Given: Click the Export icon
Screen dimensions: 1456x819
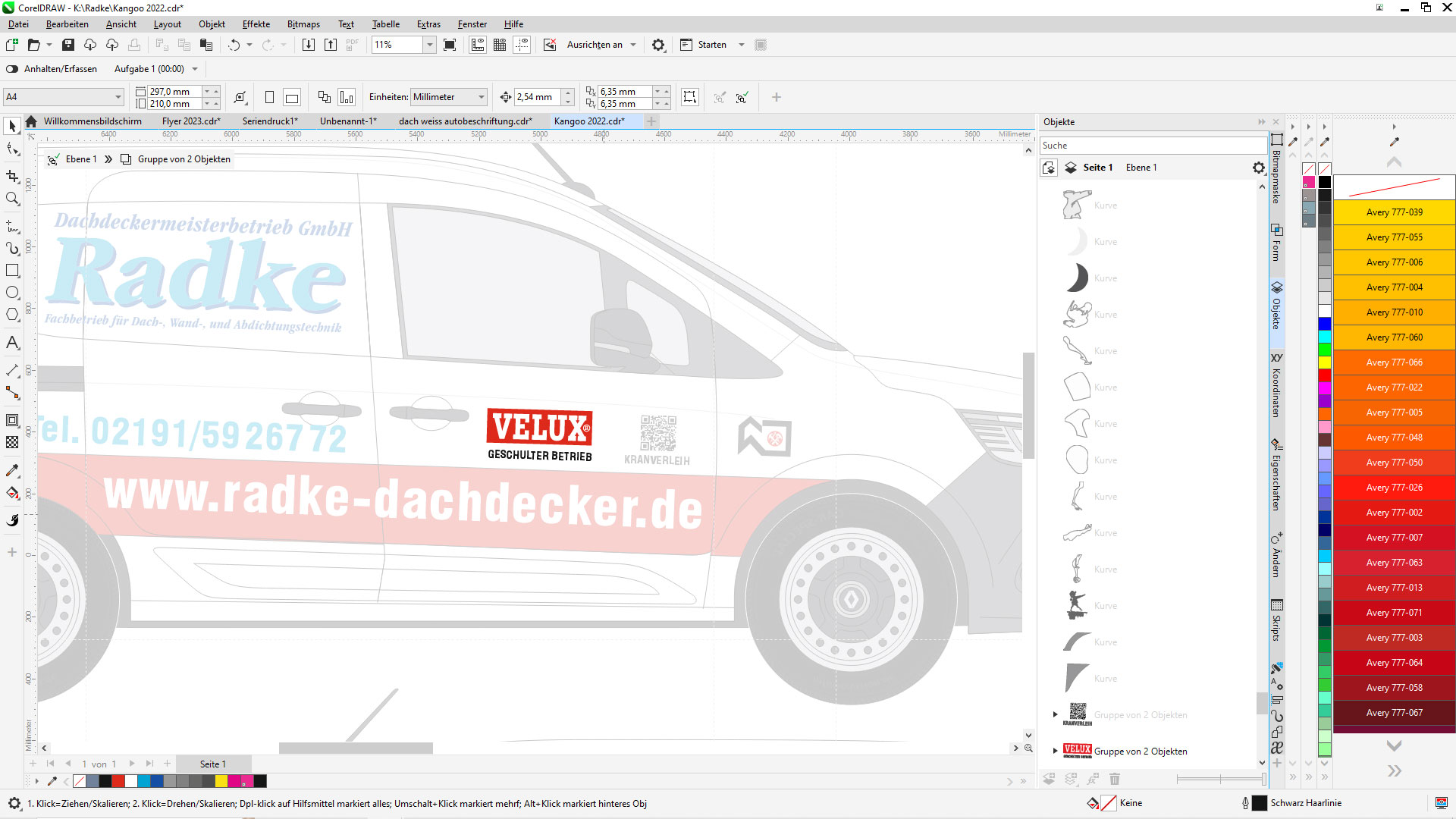Looking at the screenshot, I should pos(331,45).
